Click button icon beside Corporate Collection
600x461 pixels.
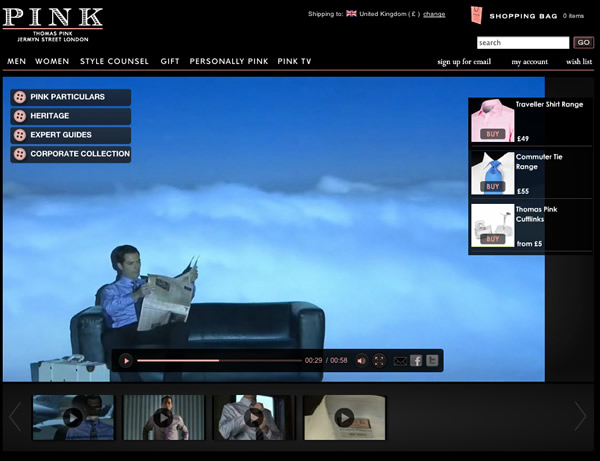20,154
